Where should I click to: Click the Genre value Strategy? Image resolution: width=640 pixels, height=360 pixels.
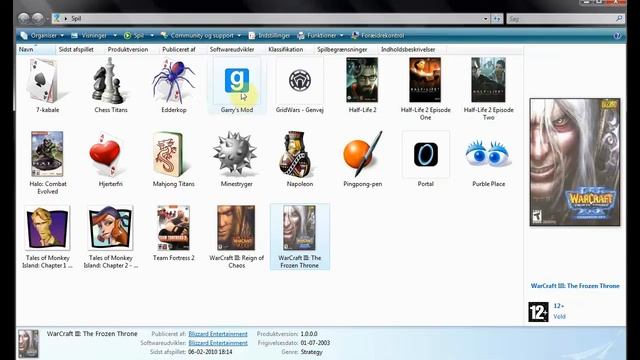[x=311, y=352]
